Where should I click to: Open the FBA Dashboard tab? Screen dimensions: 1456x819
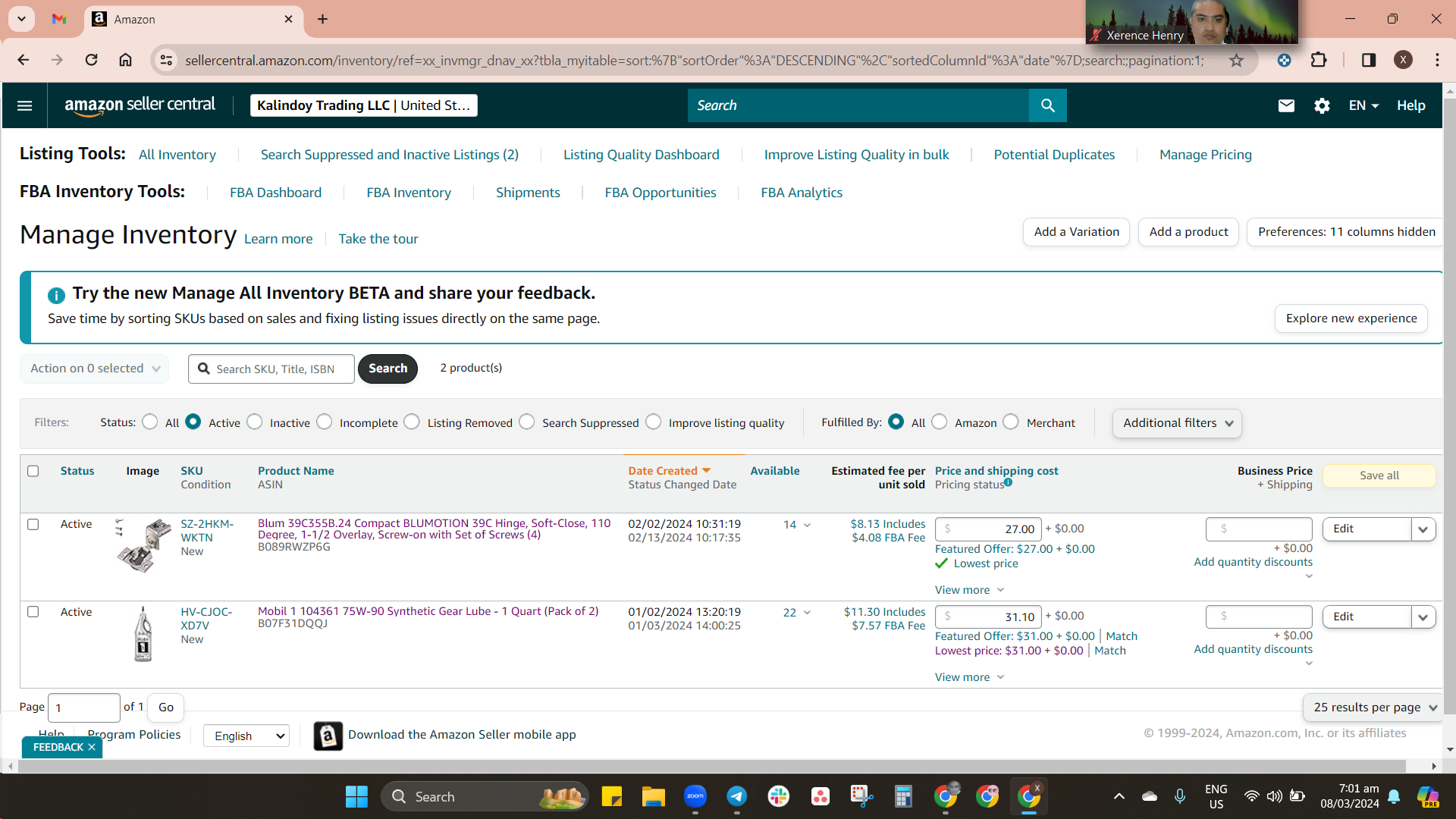[276, 193]
